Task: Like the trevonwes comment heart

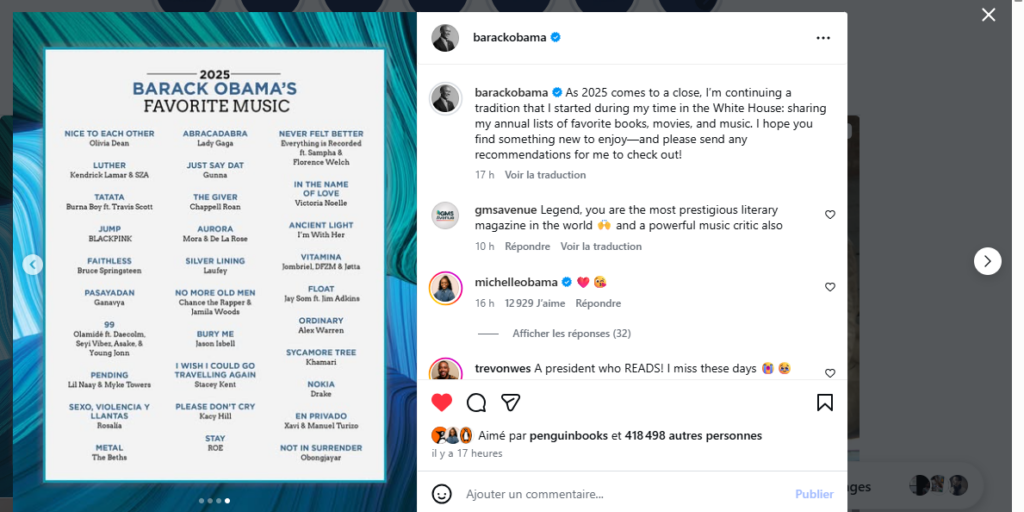Action: tap(830, 373)
